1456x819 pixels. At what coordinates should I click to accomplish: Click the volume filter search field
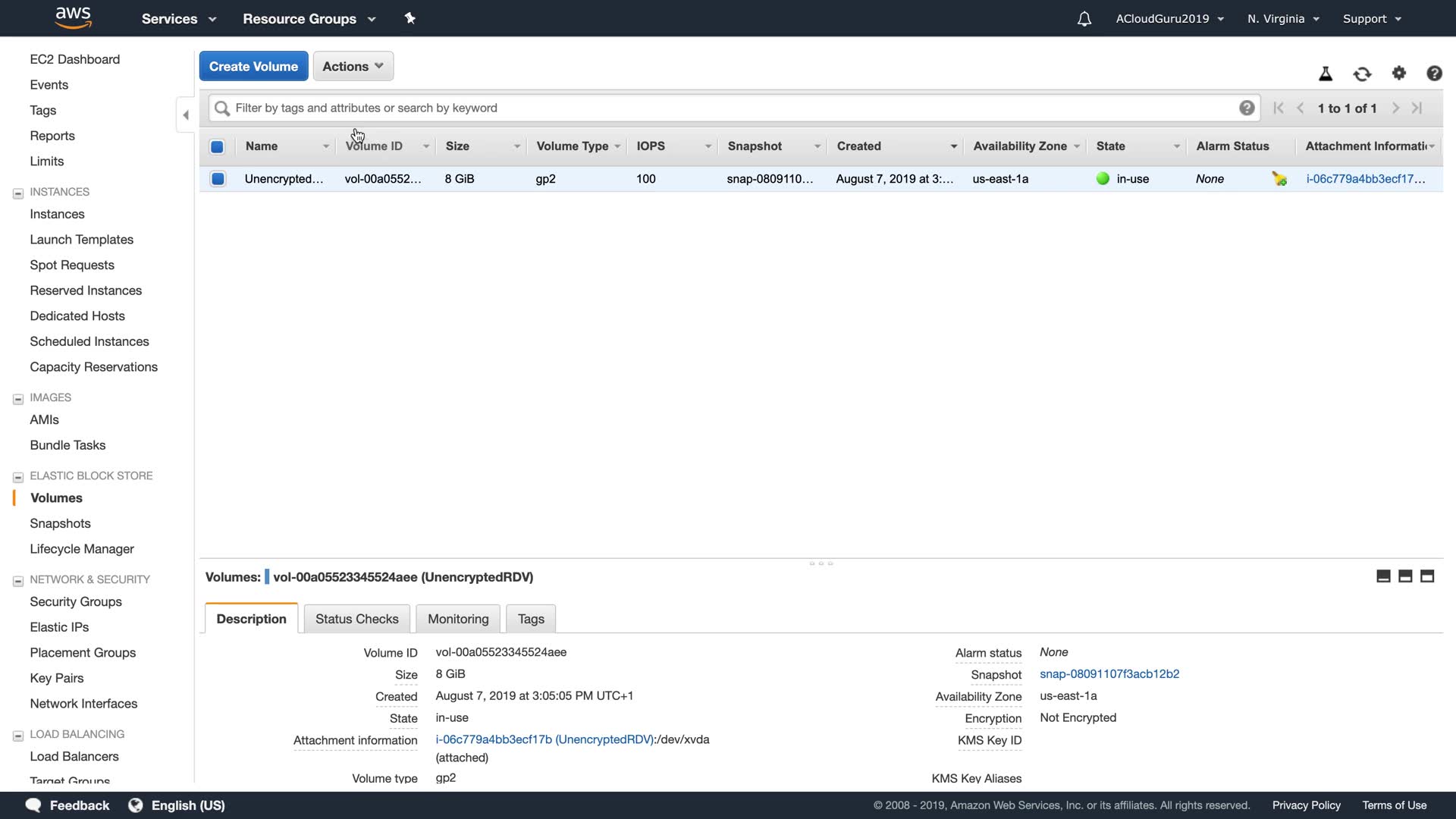pyautogui.click(x=728, y=108)
